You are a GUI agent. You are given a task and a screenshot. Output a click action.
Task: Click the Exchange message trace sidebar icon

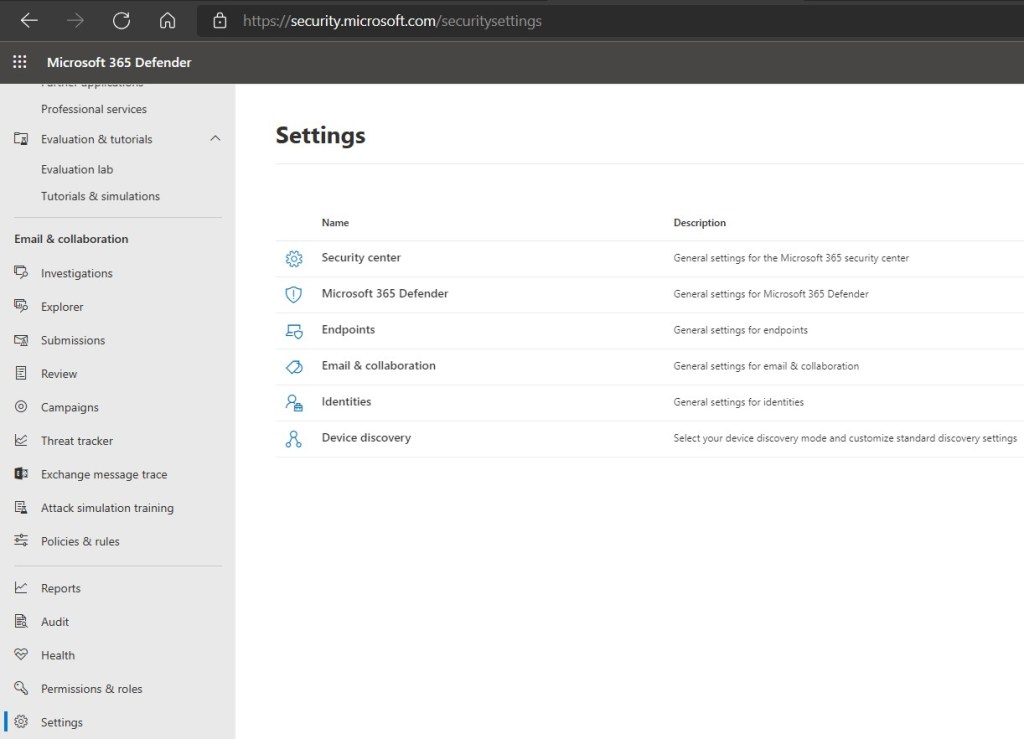21,474
